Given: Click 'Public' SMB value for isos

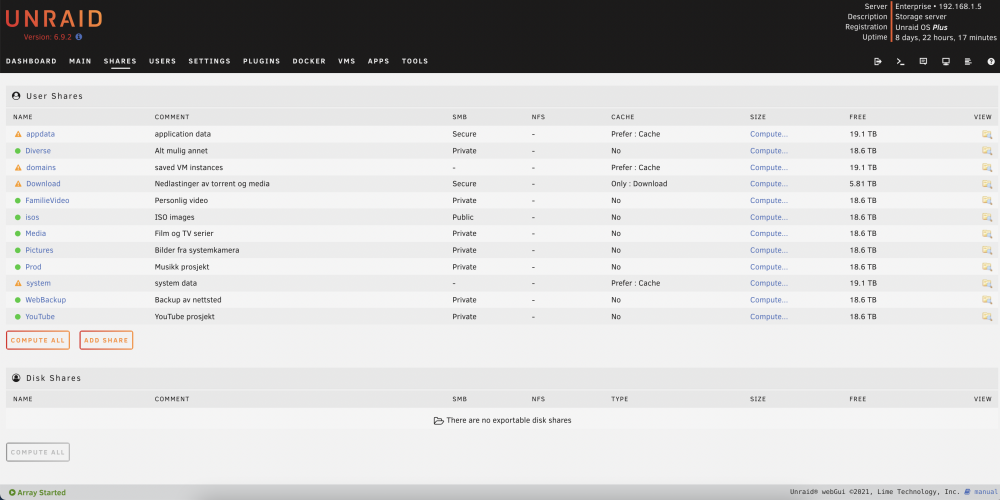Looking at the screenshot, I should (463, 217).
